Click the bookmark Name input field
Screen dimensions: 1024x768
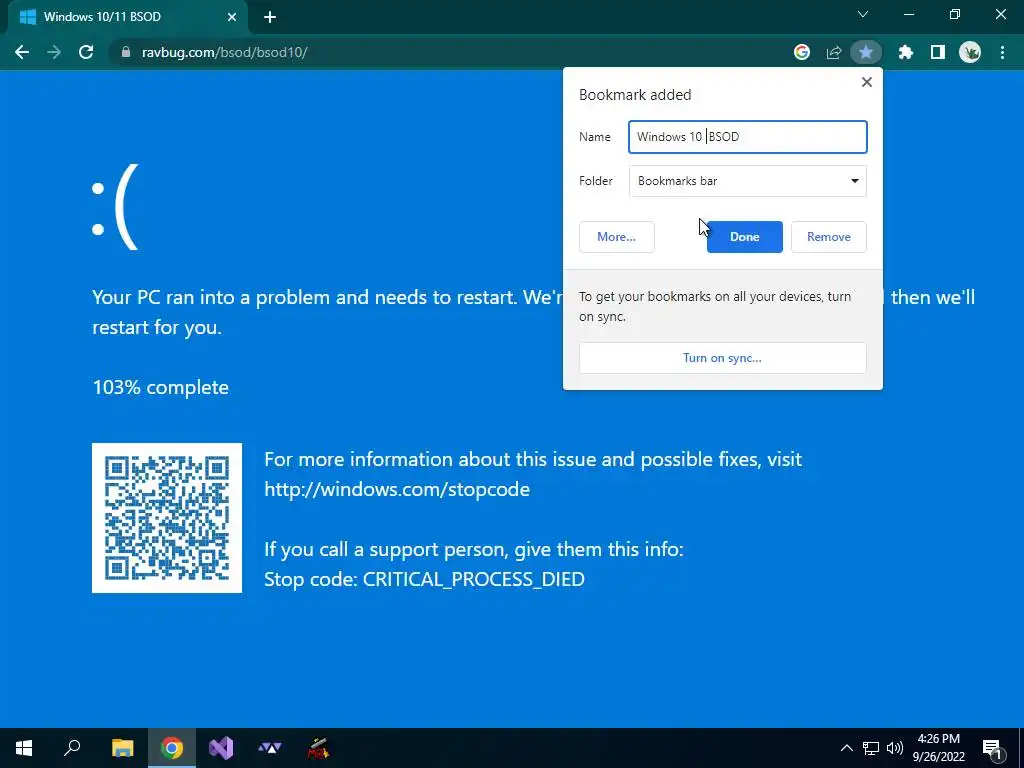748,137
